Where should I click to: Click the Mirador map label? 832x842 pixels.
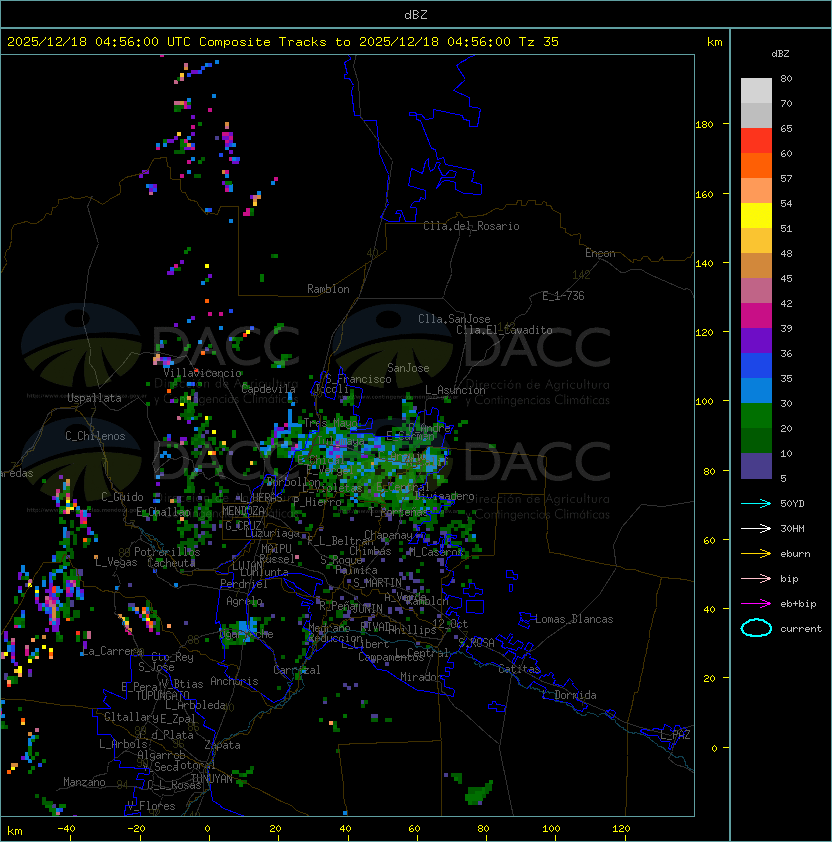pos(422,677)
